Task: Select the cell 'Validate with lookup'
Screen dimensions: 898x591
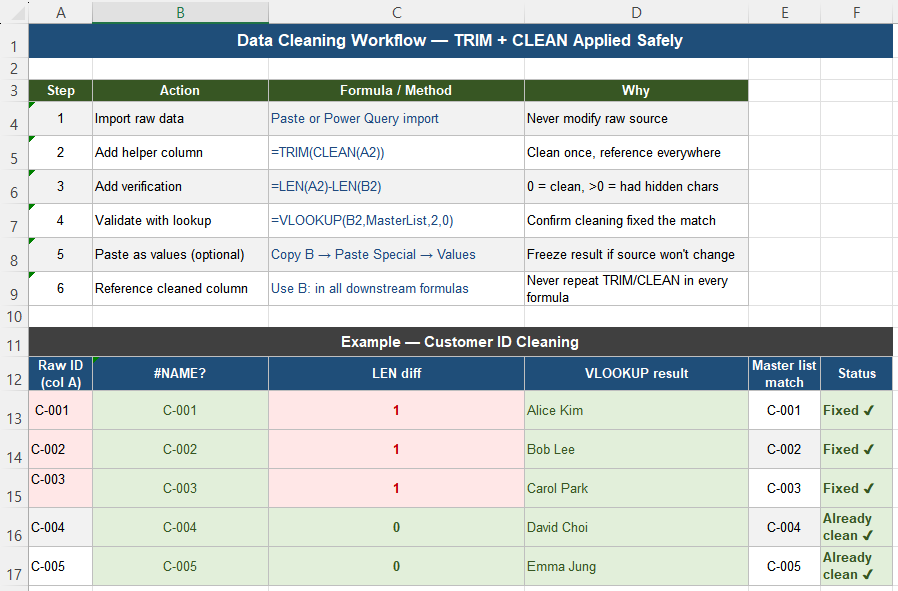Action: (x=180, y=220)
